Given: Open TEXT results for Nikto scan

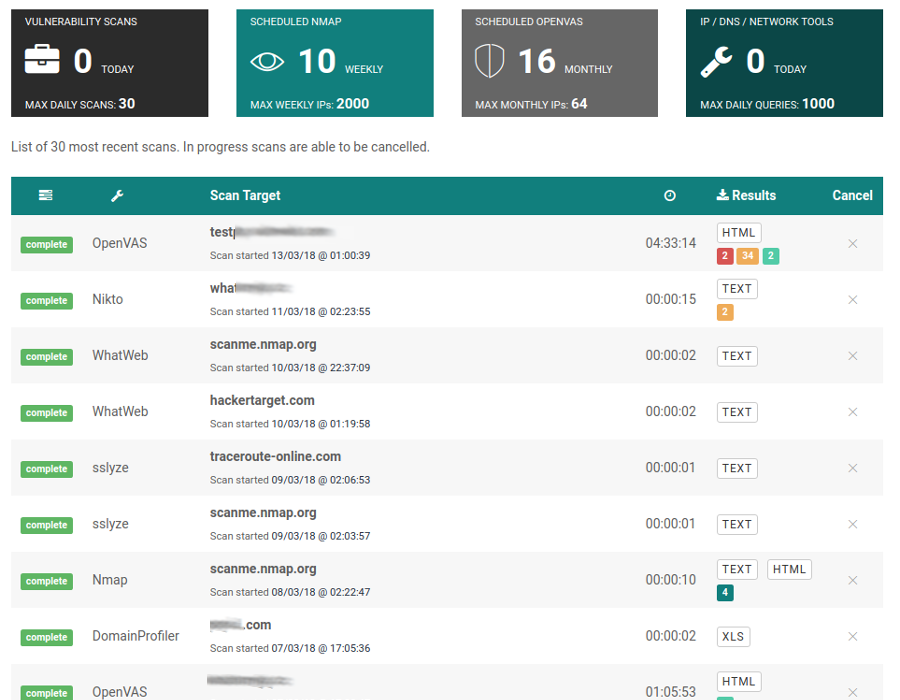Looking at the screenshot, I should (737, 289).
